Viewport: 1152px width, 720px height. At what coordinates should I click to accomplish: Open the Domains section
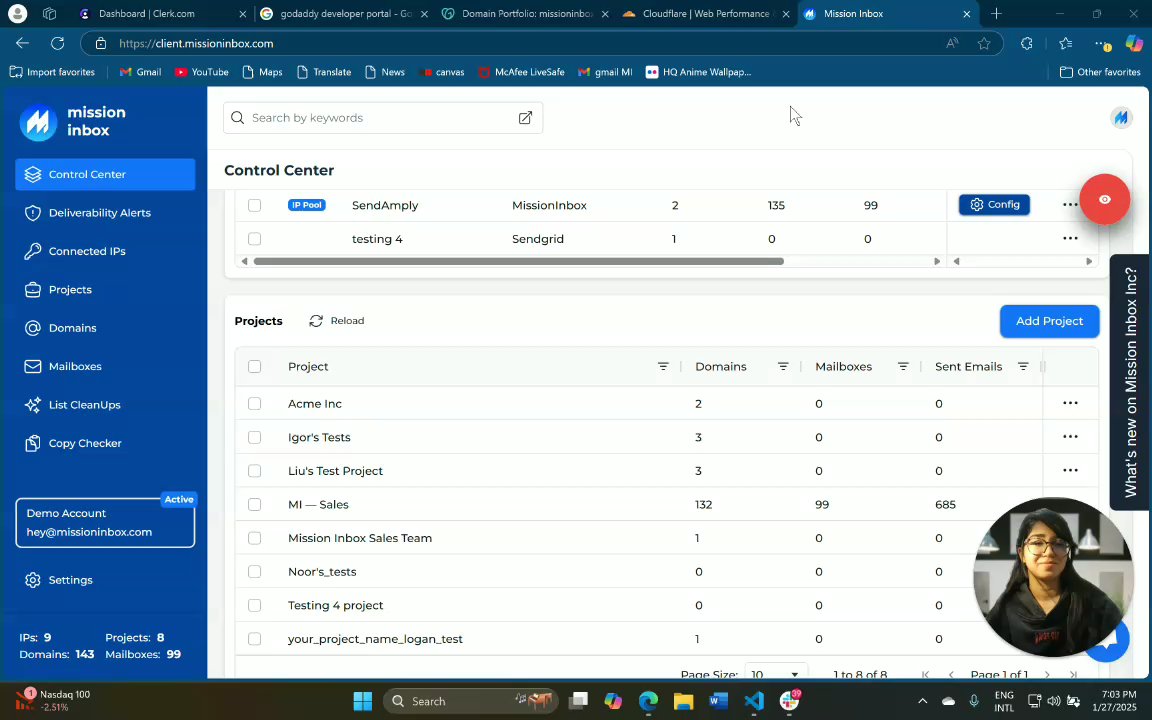coord(105,328)
